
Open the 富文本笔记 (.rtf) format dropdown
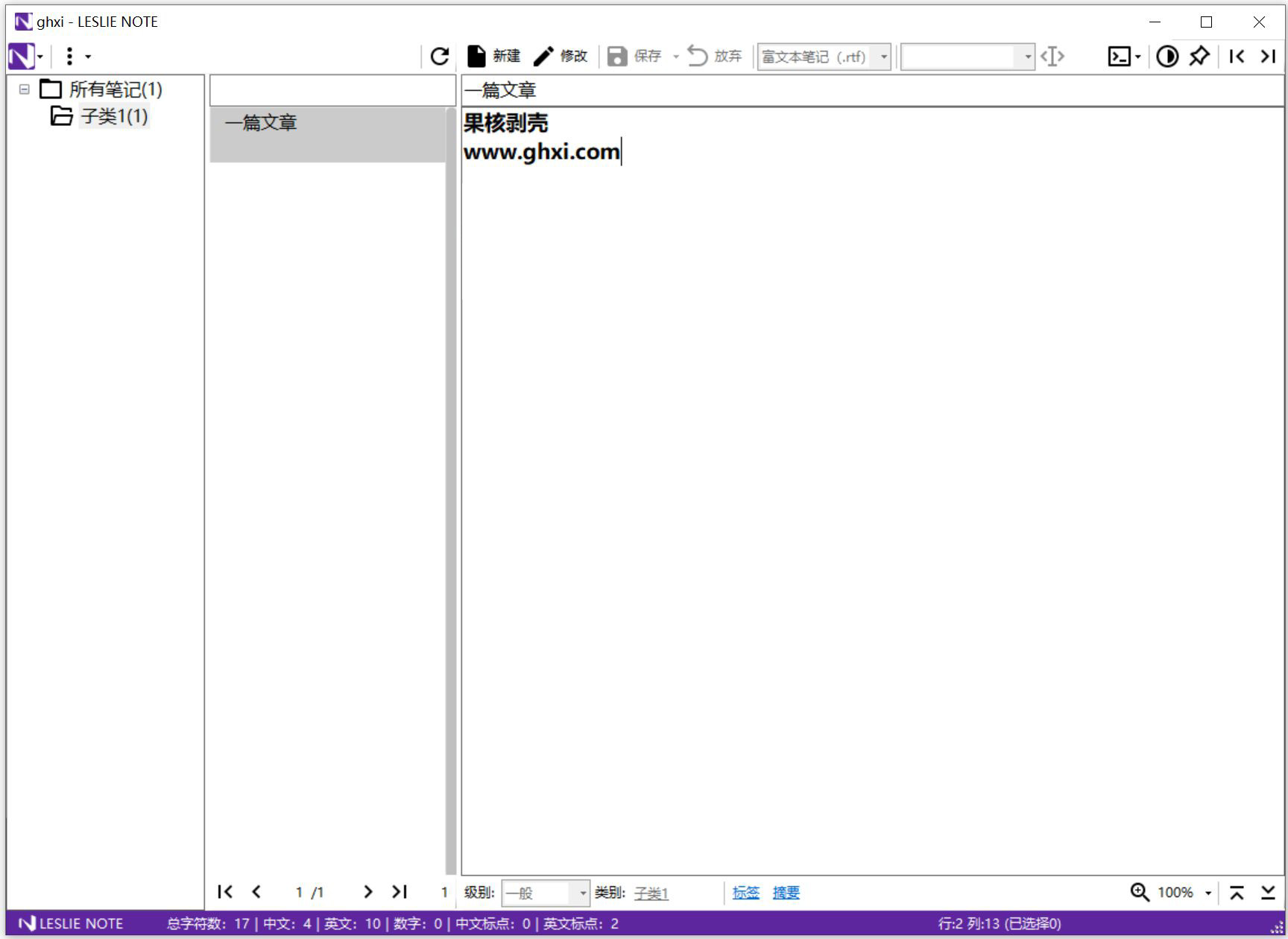click(x=883, y=56)
